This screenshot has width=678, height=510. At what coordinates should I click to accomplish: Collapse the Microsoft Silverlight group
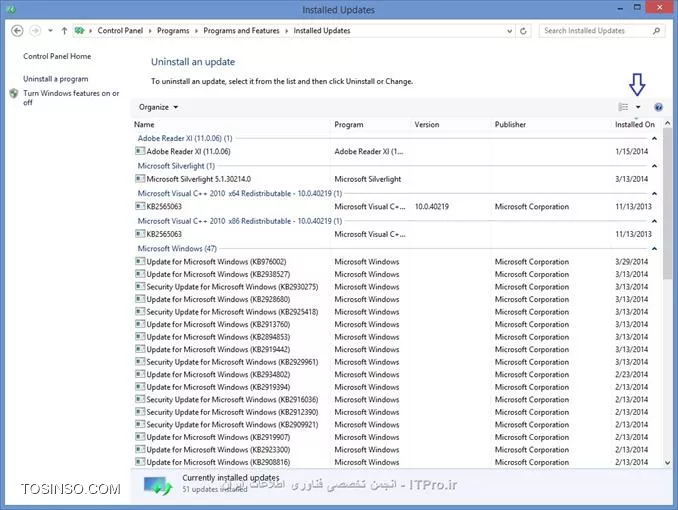pyautogui.click(x=654, y=166)
